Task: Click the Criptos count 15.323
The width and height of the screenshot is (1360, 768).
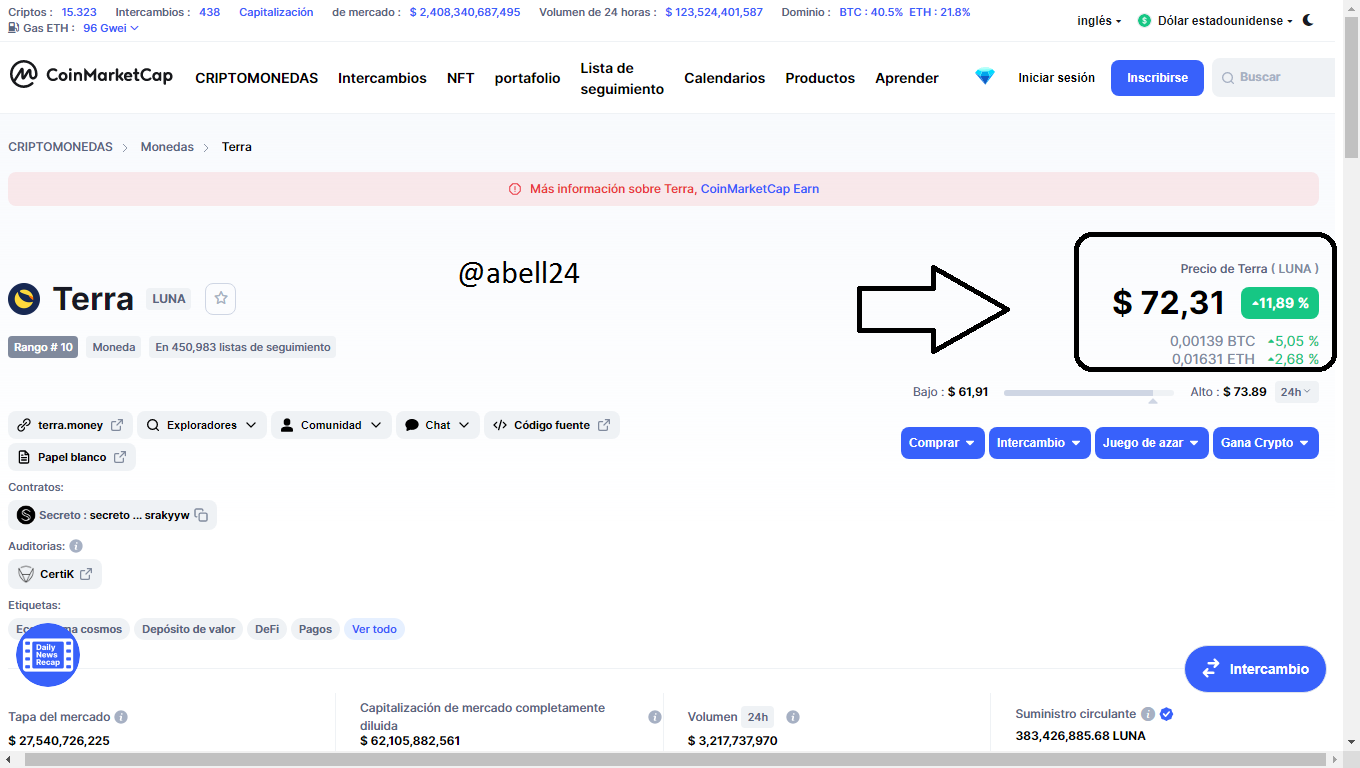Action: 79,12
